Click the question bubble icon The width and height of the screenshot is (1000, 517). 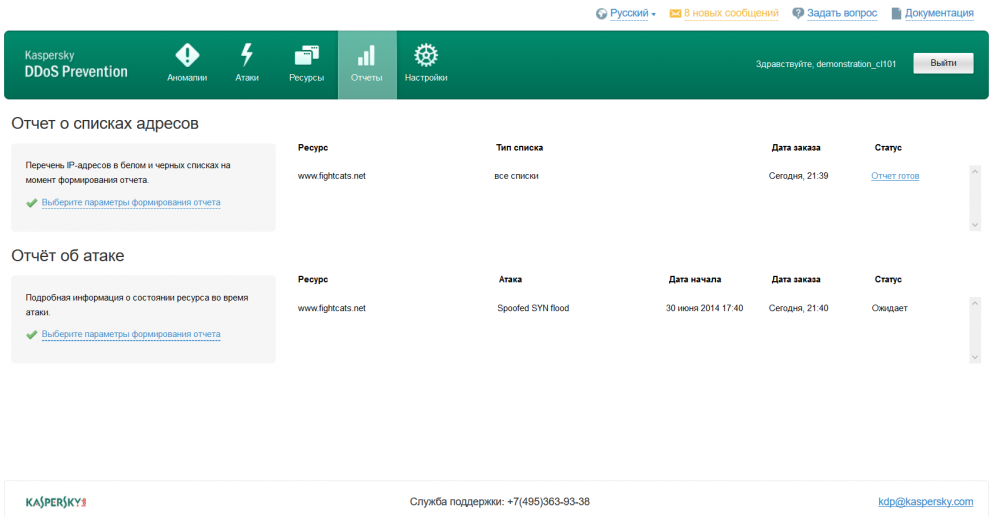coord(798,13)
